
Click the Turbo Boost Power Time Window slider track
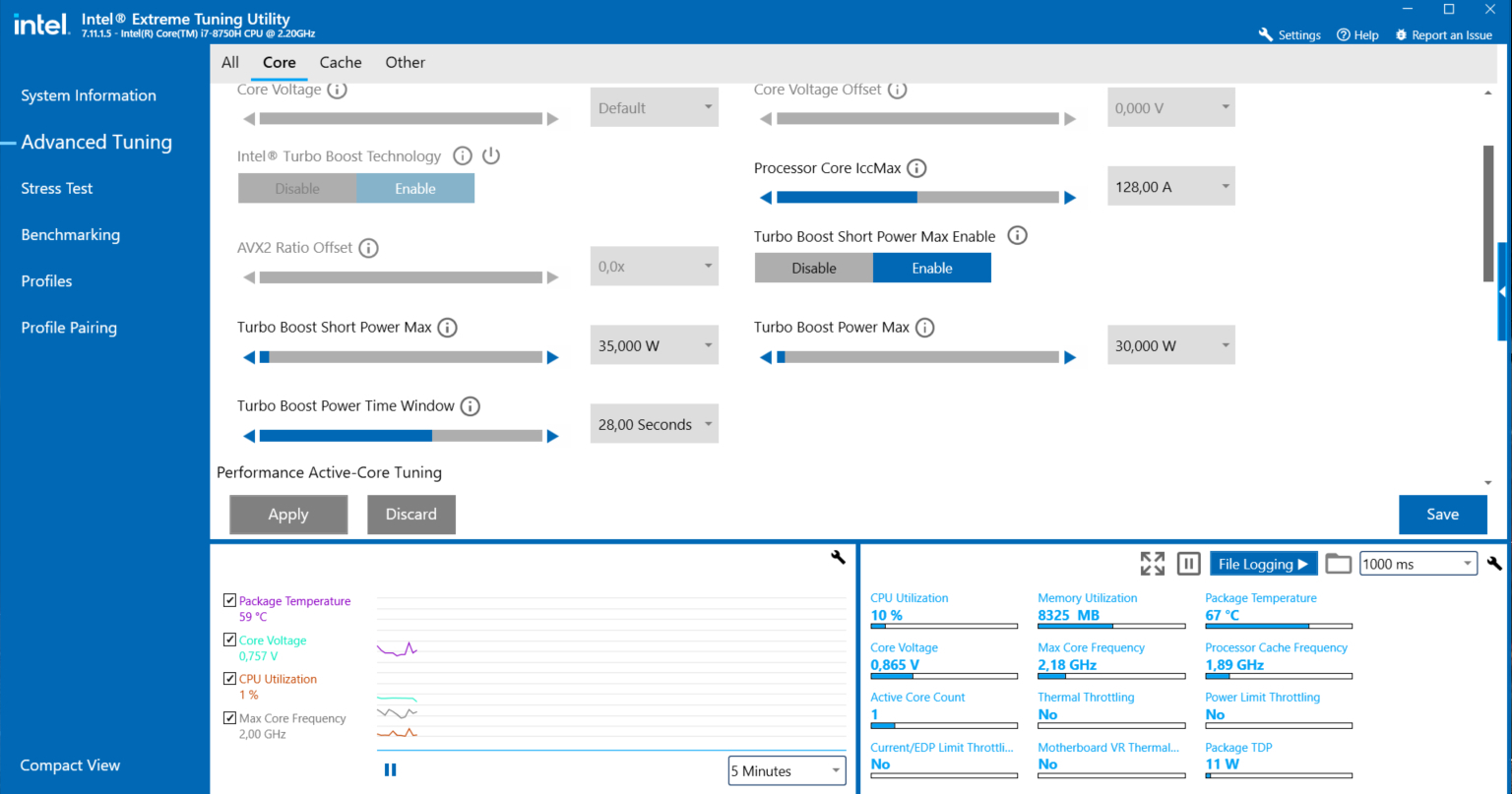click(x=401, y=436)
